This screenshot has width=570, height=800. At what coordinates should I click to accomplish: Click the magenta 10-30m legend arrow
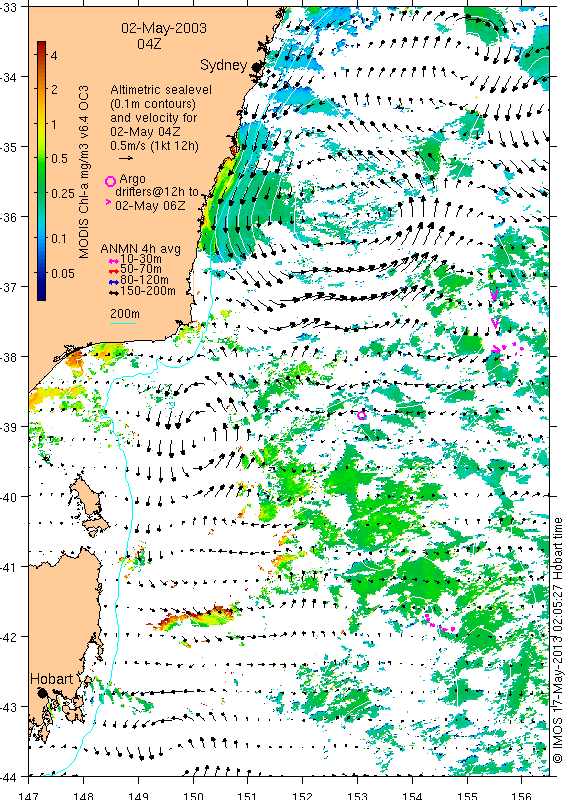point(114,261)
